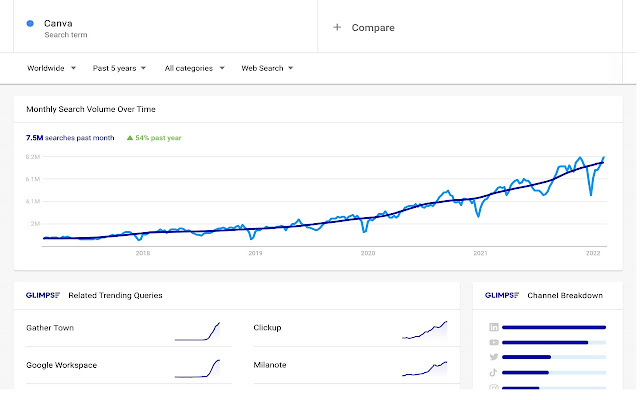Open the Worldwide region dropdown

pos(51,68)
